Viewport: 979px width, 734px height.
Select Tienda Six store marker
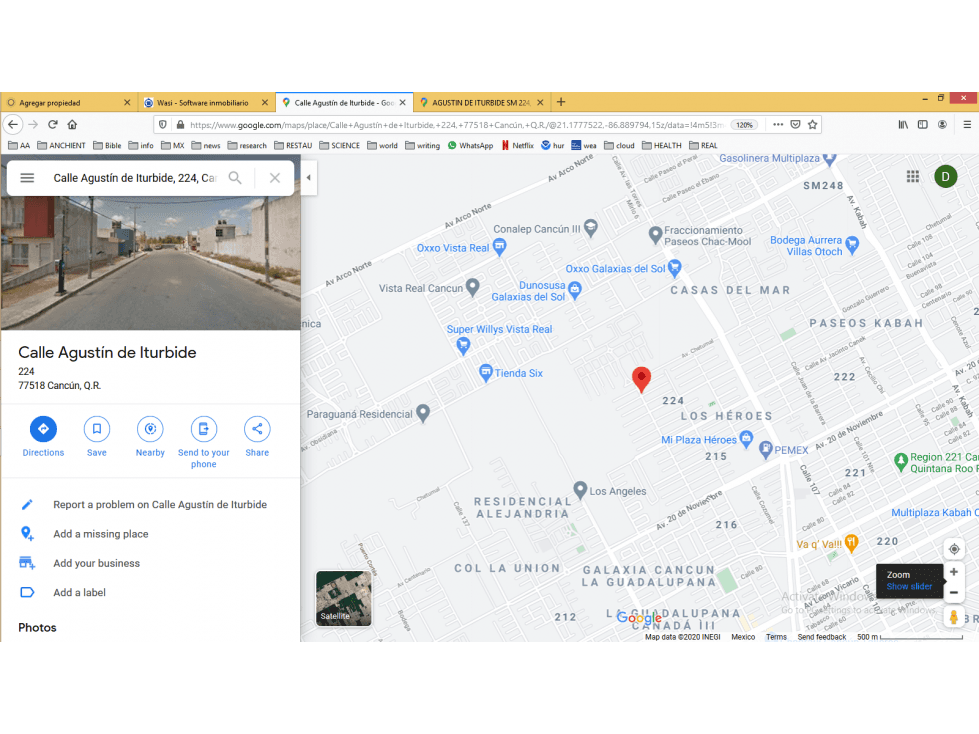coord(486,373)
